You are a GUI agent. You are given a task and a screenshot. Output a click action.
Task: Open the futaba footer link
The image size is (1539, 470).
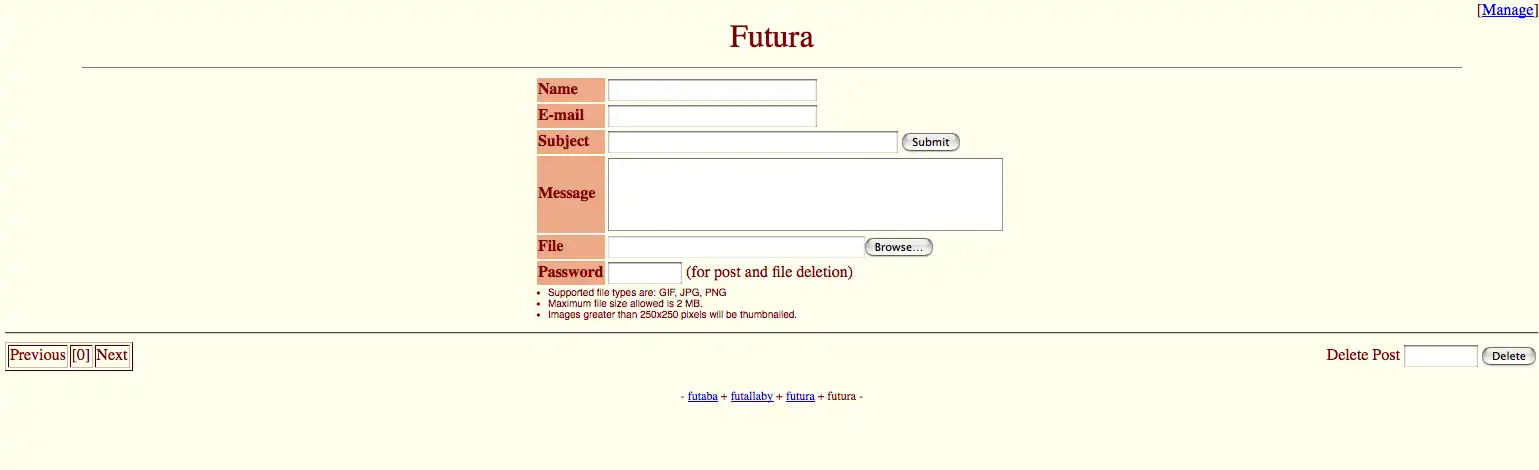[702, 397]
